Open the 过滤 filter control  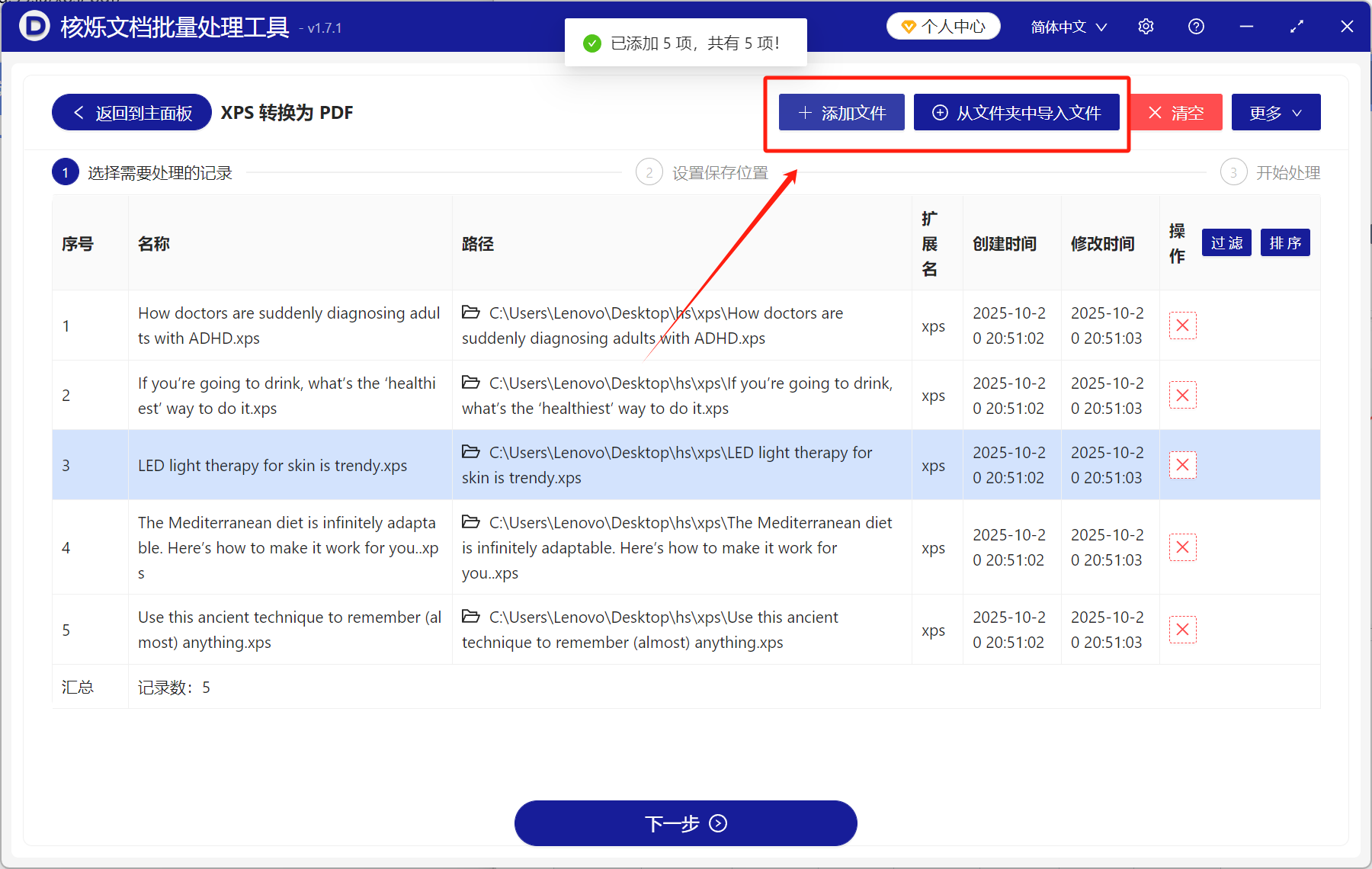(x=1226, y=242)
